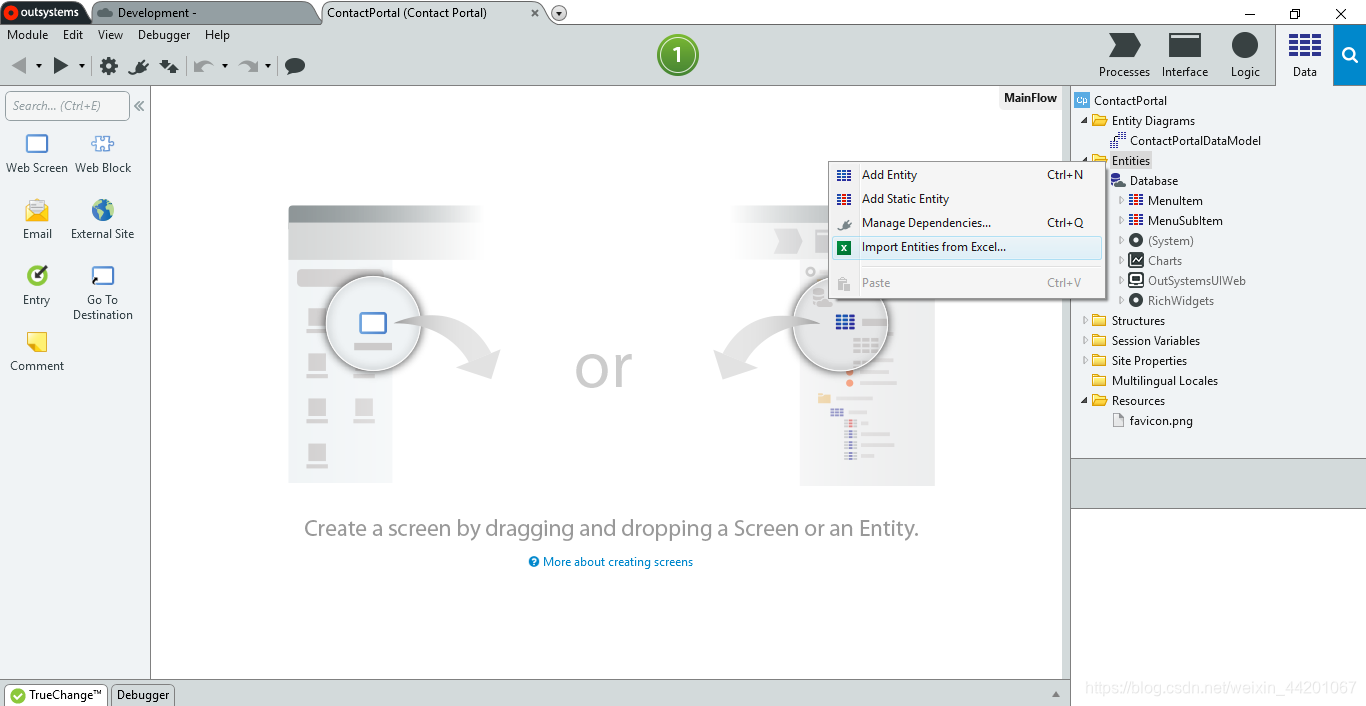The image size is (1366, 706).
Task: Open Manage Dependencies plug icon in toolbar
Action: point(139,66)
